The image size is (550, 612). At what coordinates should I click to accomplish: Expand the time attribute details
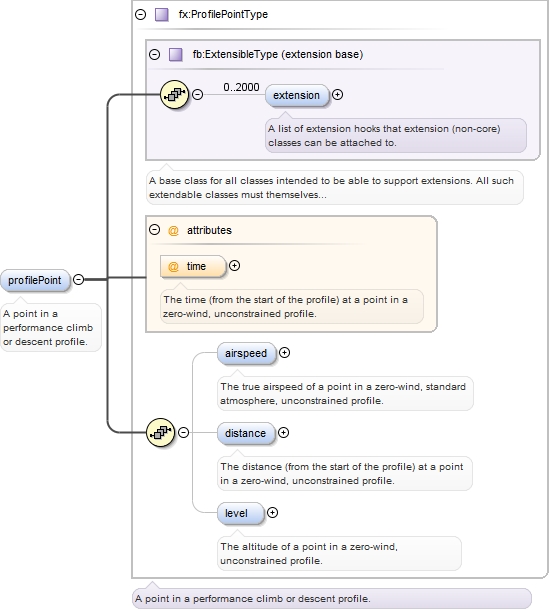234,266
